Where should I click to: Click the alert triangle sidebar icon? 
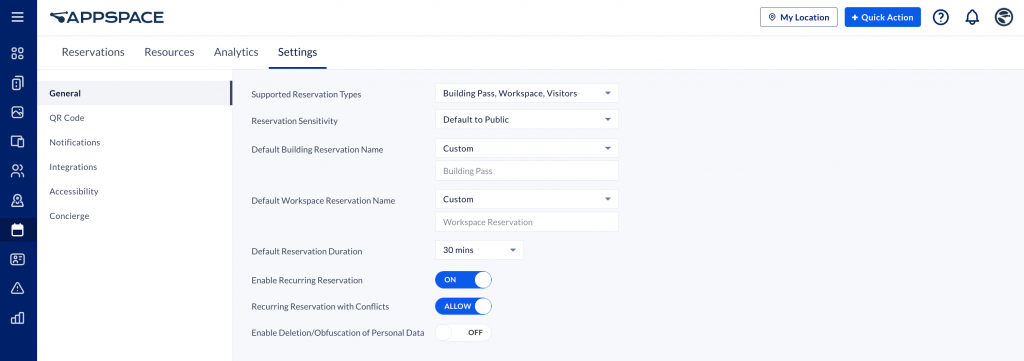(18, 289)
